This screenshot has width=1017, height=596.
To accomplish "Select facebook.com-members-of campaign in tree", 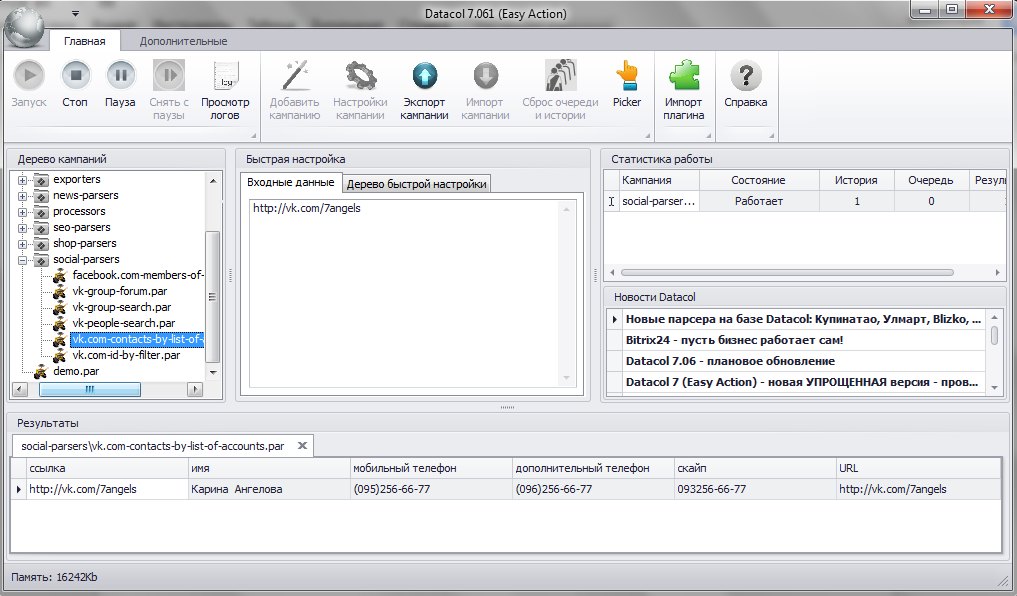I will tap(138, 275).
